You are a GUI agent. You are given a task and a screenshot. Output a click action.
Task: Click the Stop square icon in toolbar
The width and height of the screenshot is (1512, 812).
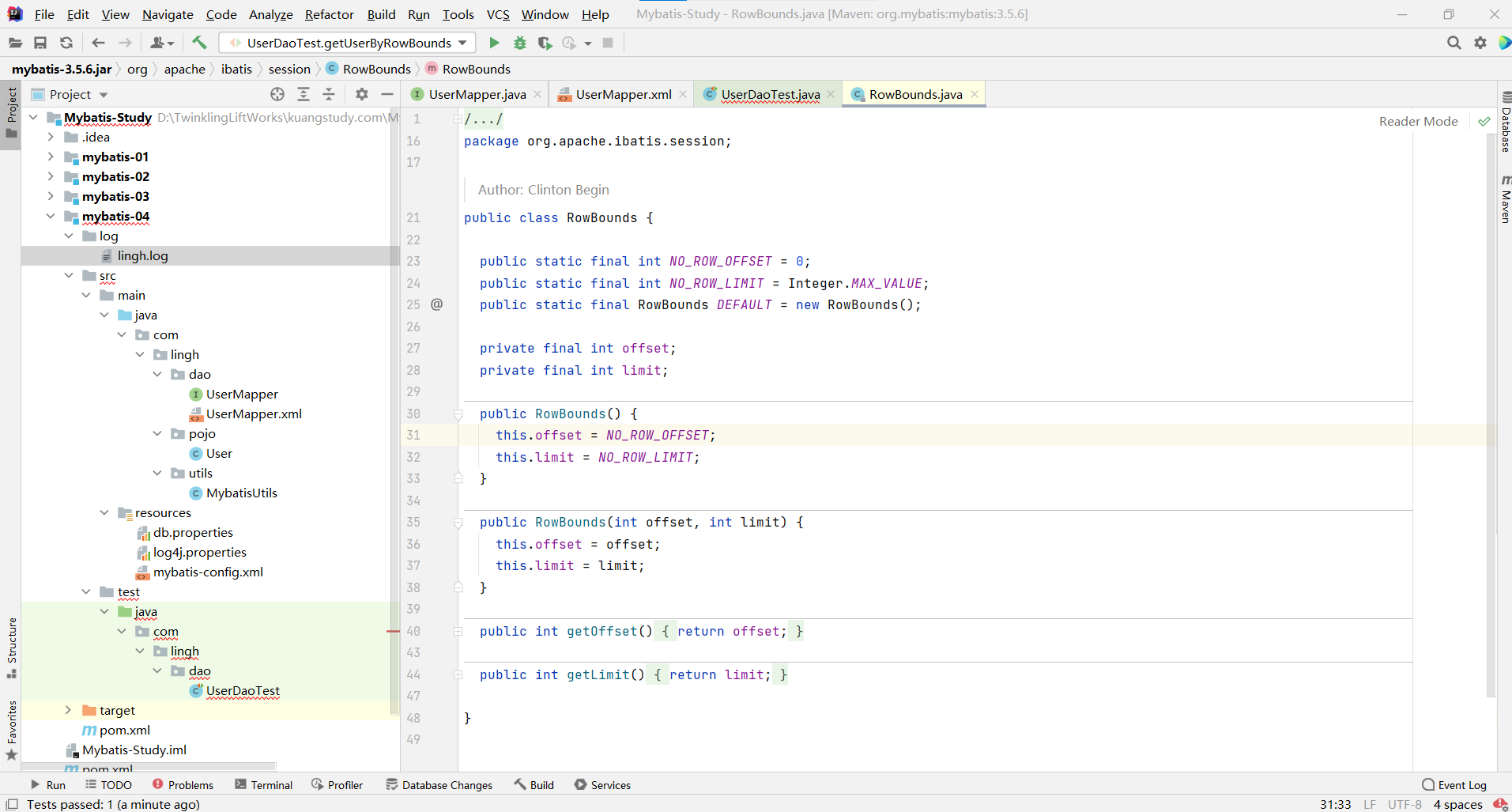pos(608,43)
